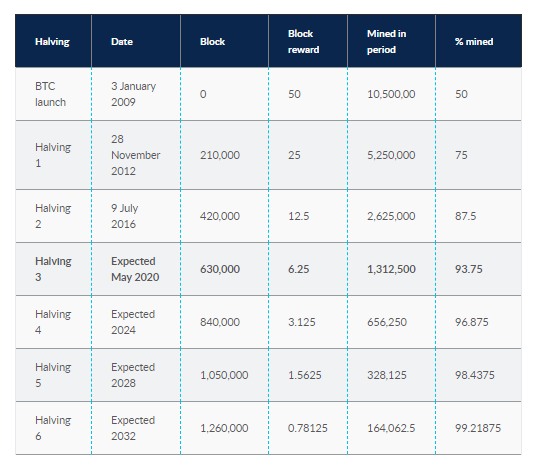
Task: Click the Block reward column header
Action: 303,42
